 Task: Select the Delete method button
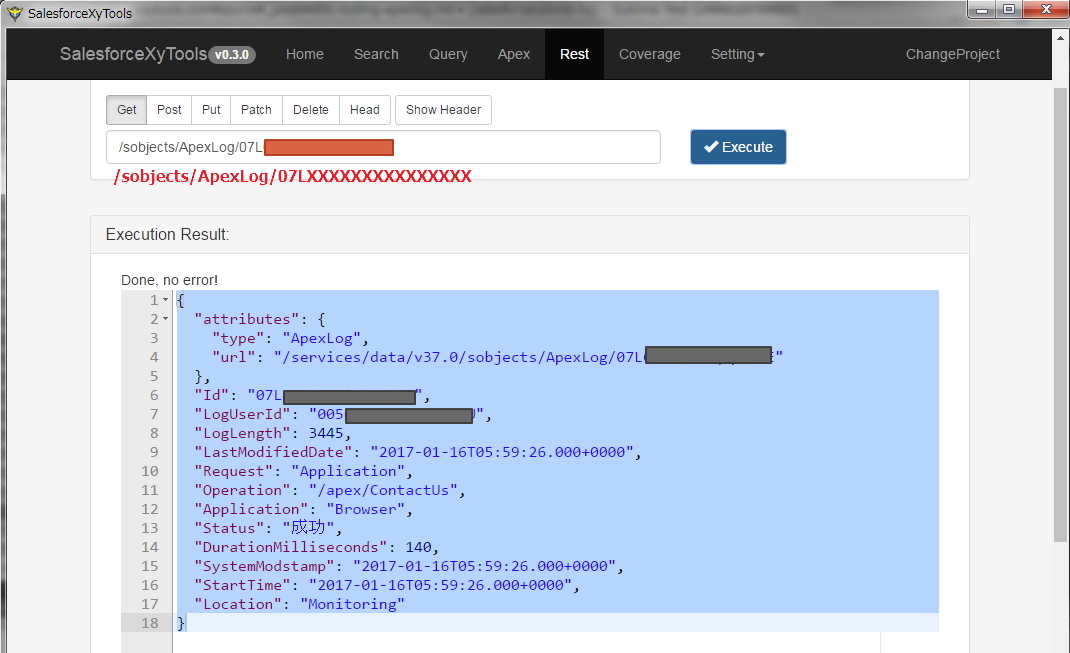[x=310, y=110]
